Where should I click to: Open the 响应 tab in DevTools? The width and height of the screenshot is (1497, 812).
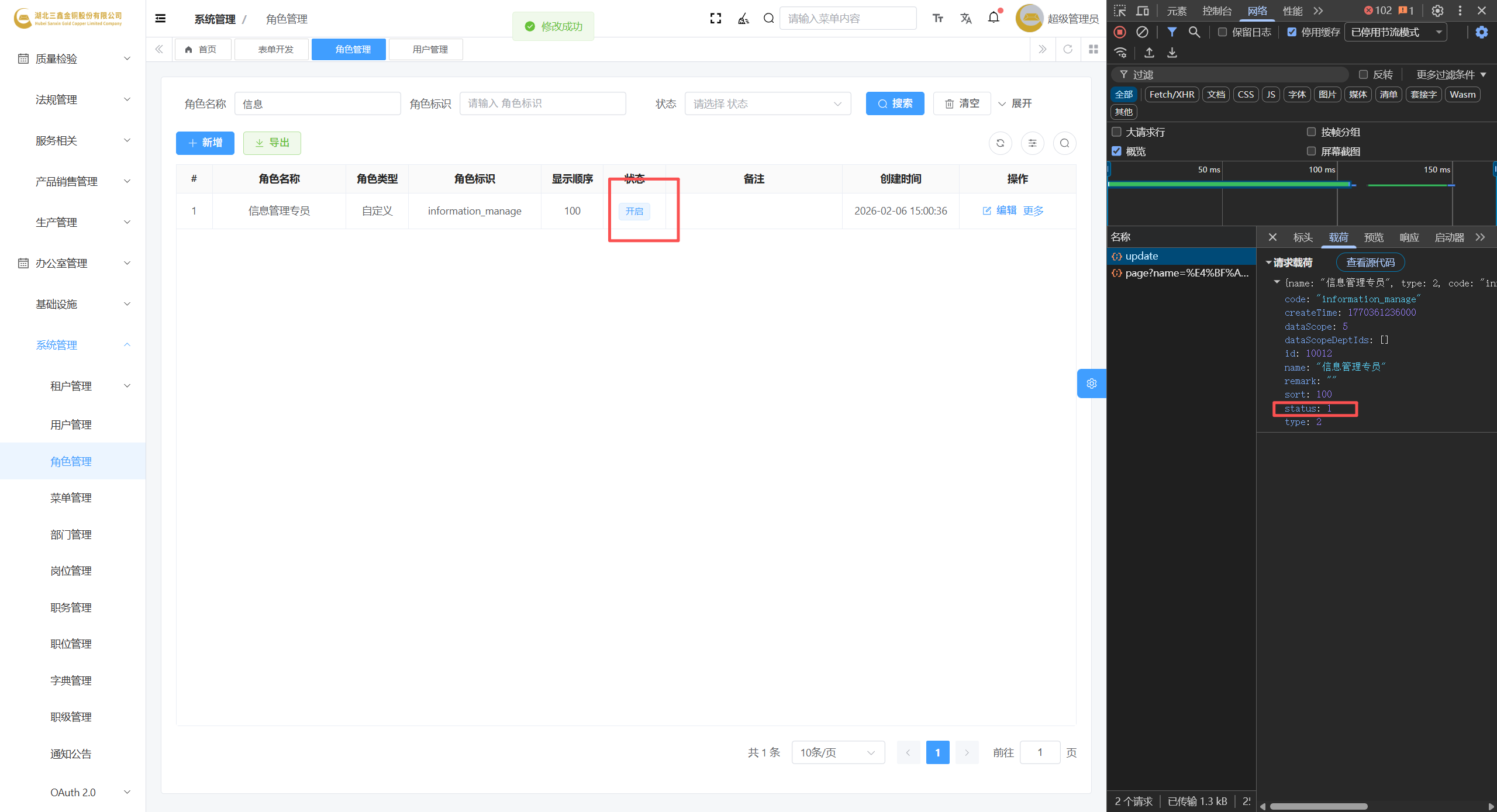point(1409,237)
